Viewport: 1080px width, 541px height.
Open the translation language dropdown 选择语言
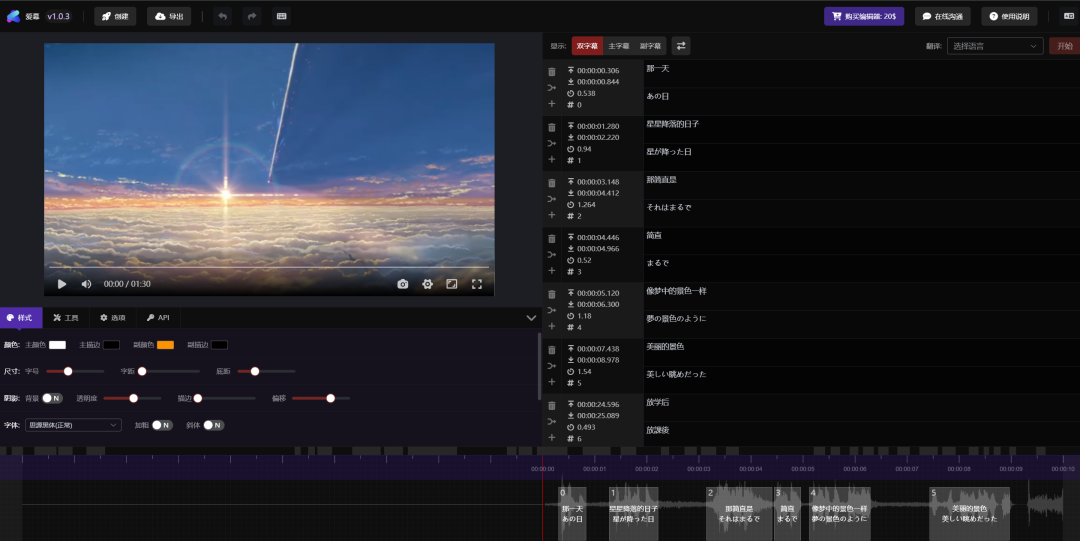click(995, 46)
